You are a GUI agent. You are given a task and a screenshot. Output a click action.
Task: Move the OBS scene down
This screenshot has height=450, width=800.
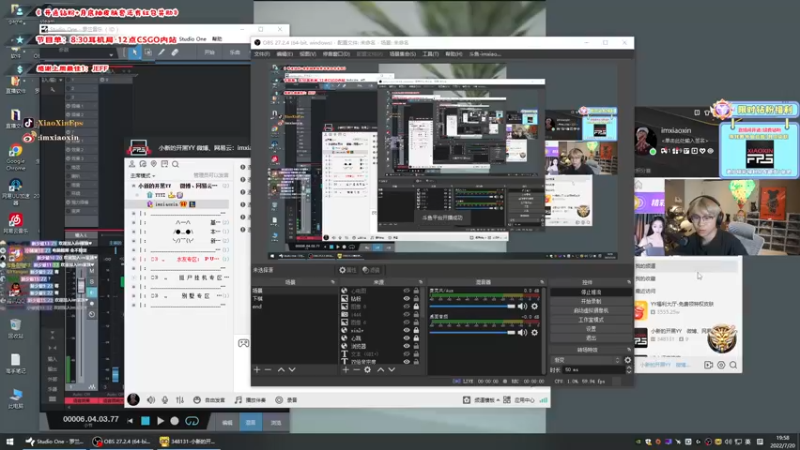tap(292, 369)
